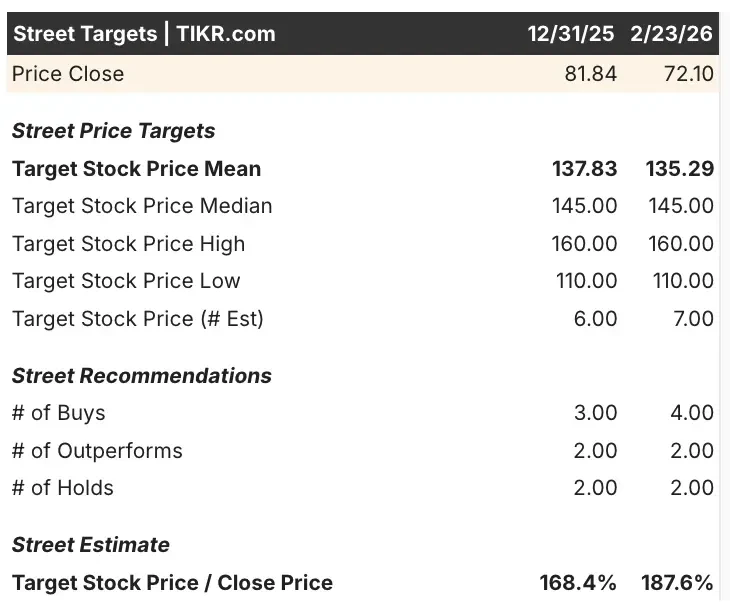The width and height of the screenshot is (730, 614).
Task: Click the # of Outperforms row label
Action: point(97,451)
